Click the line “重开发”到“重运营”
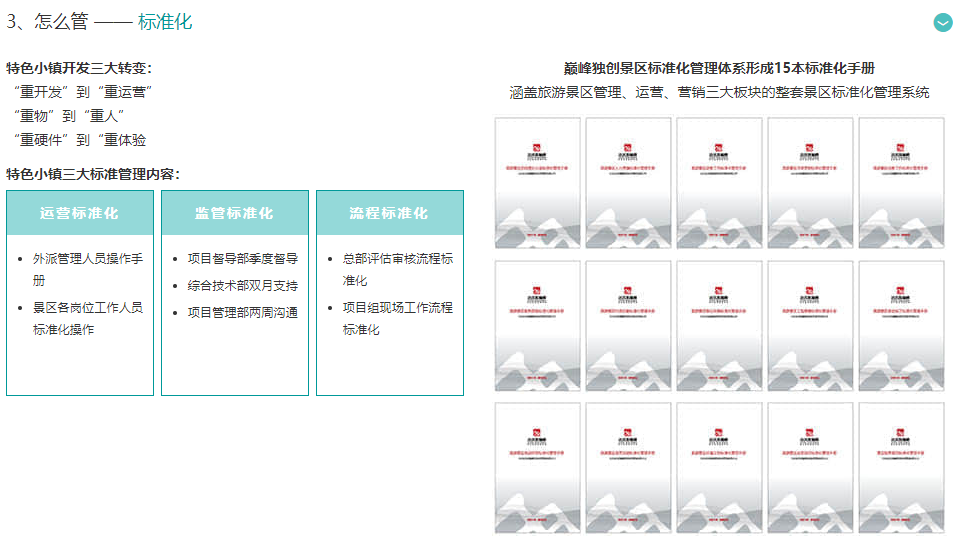Image resolution: width=958 pixels, height=545 pixels. point(83,92)
